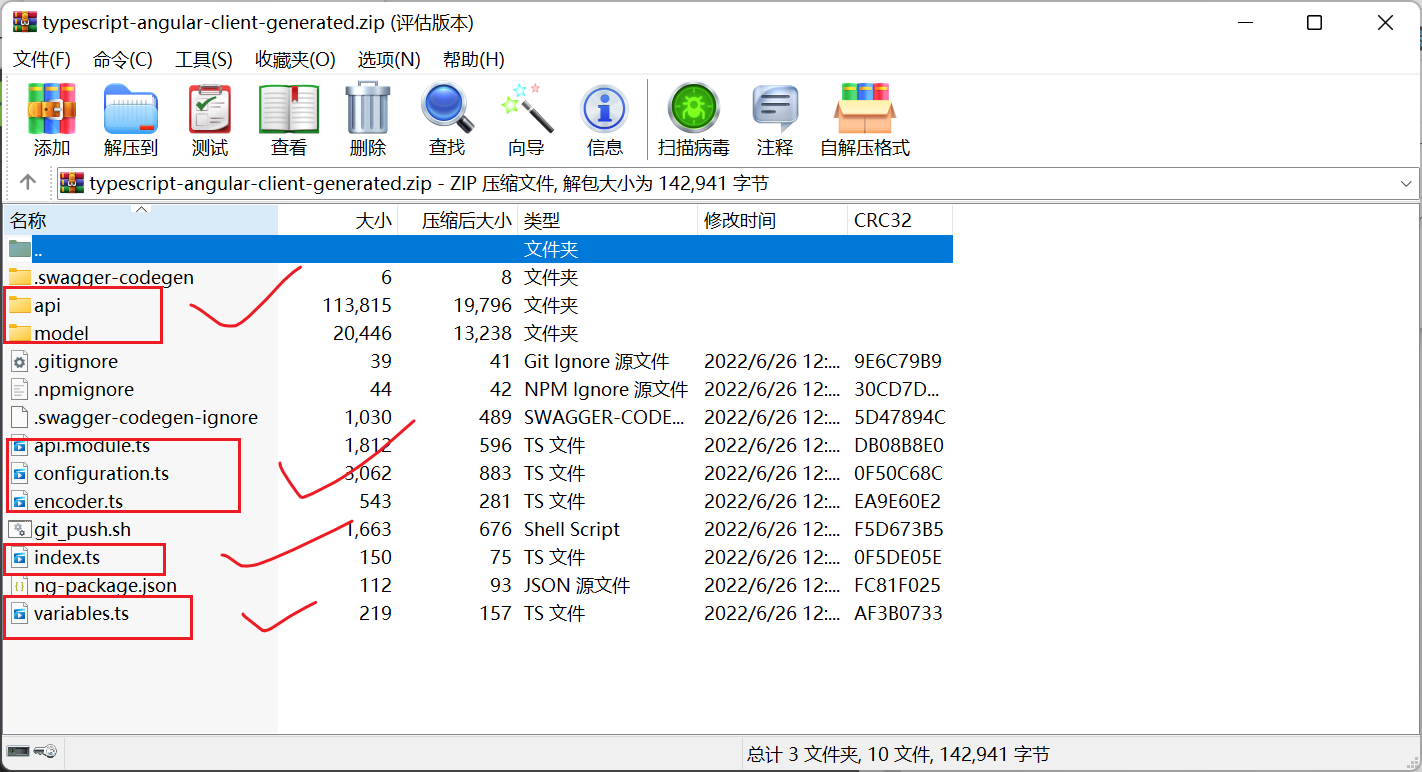Open the 查找 (Find) magnifier tool
Viewport: 1422px width, 772px height.
pos(447,110)
